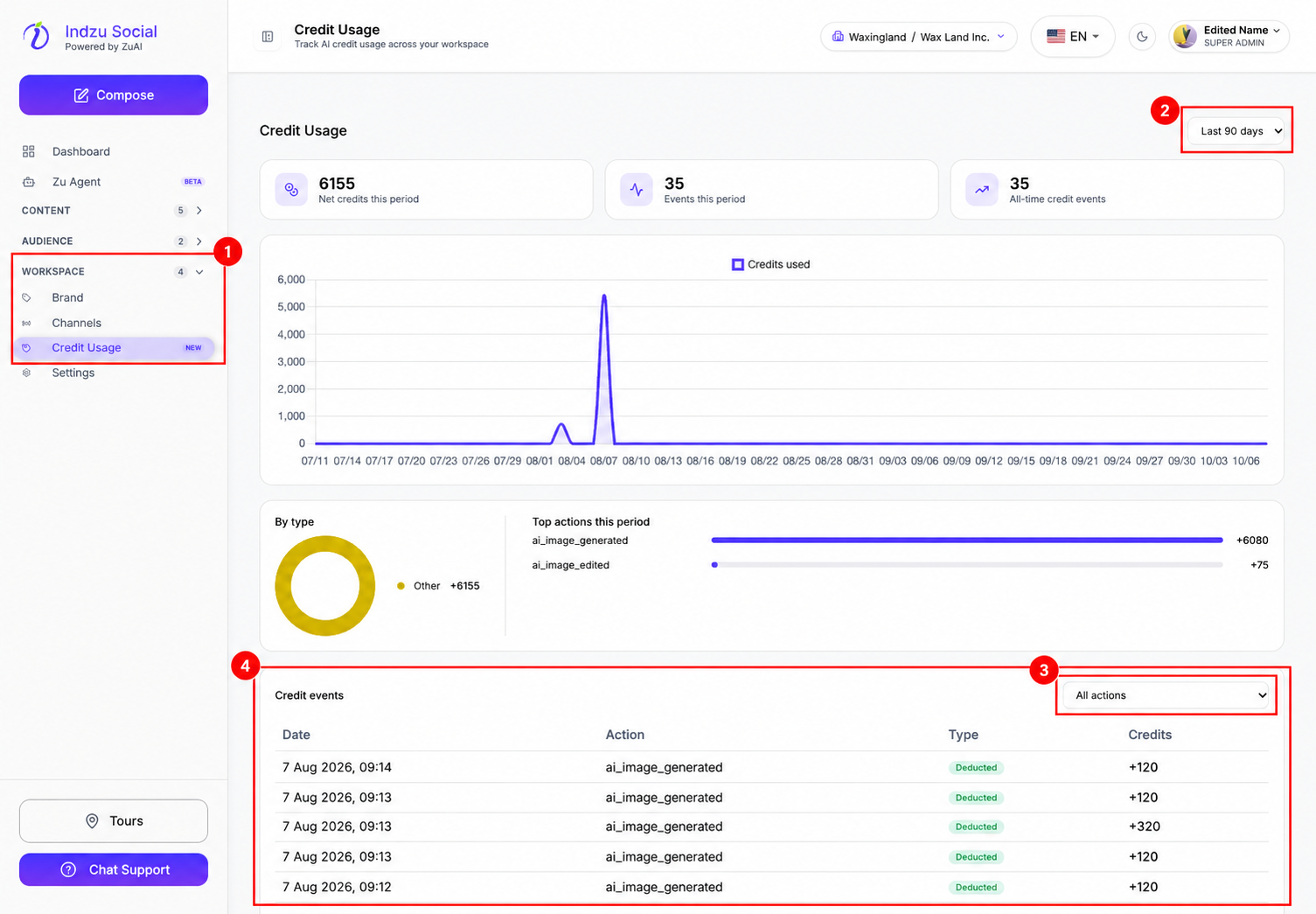This screenshot has width=1316, height=914.
Task: Toggle the sidebar panel icon
Action: click(x=268, y=37)
